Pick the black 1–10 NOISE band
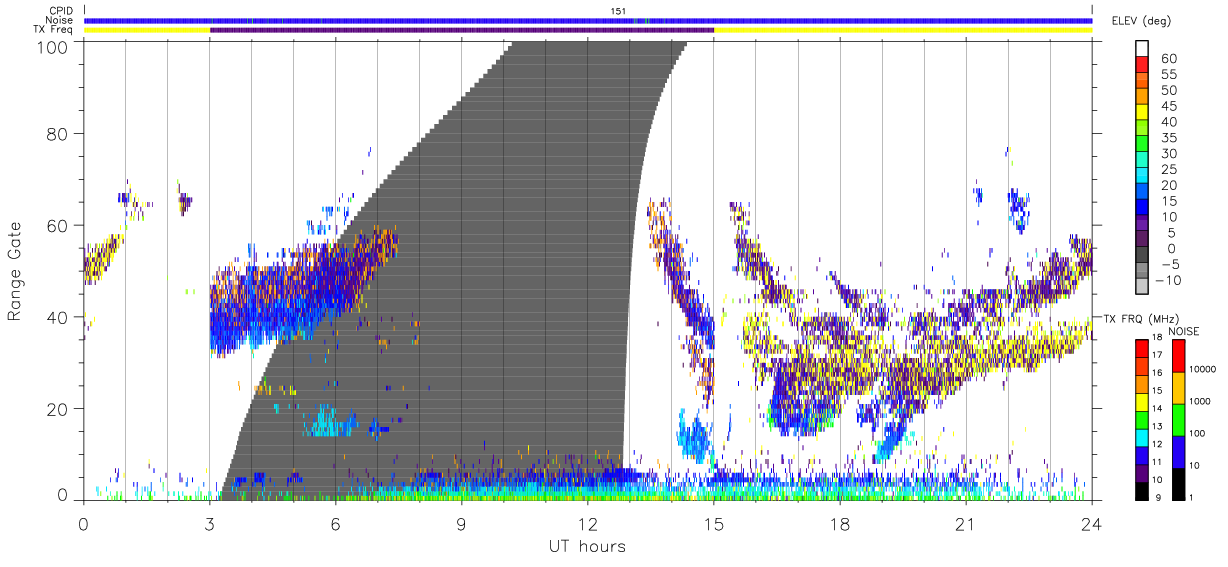Image resolution: width=1228 pixels, height=567 pixels. click(1177, 484)
